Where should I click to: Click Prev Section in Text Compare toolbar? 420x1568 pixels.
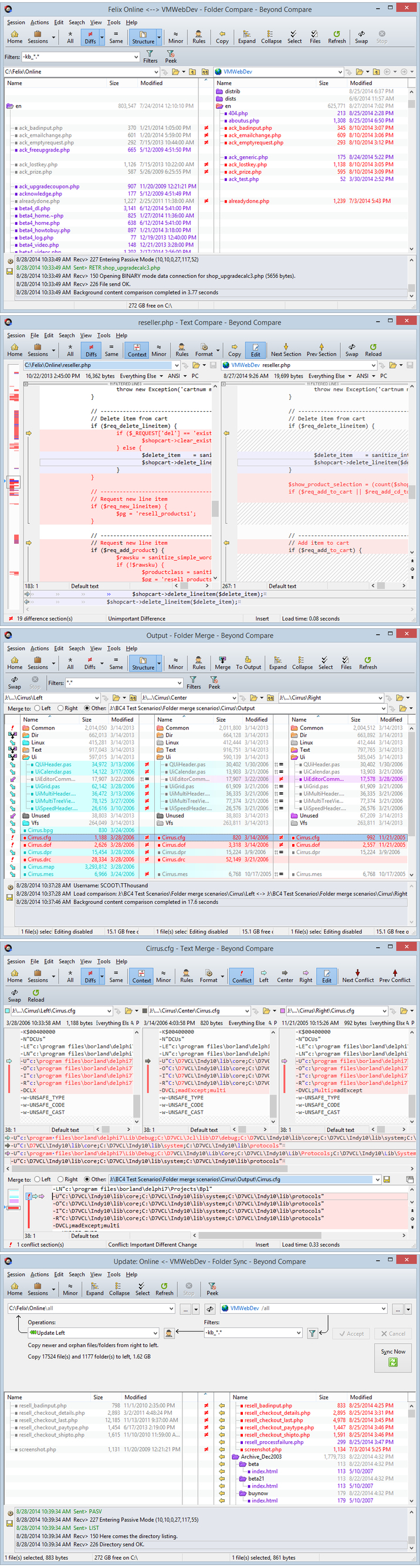[321, 349]
